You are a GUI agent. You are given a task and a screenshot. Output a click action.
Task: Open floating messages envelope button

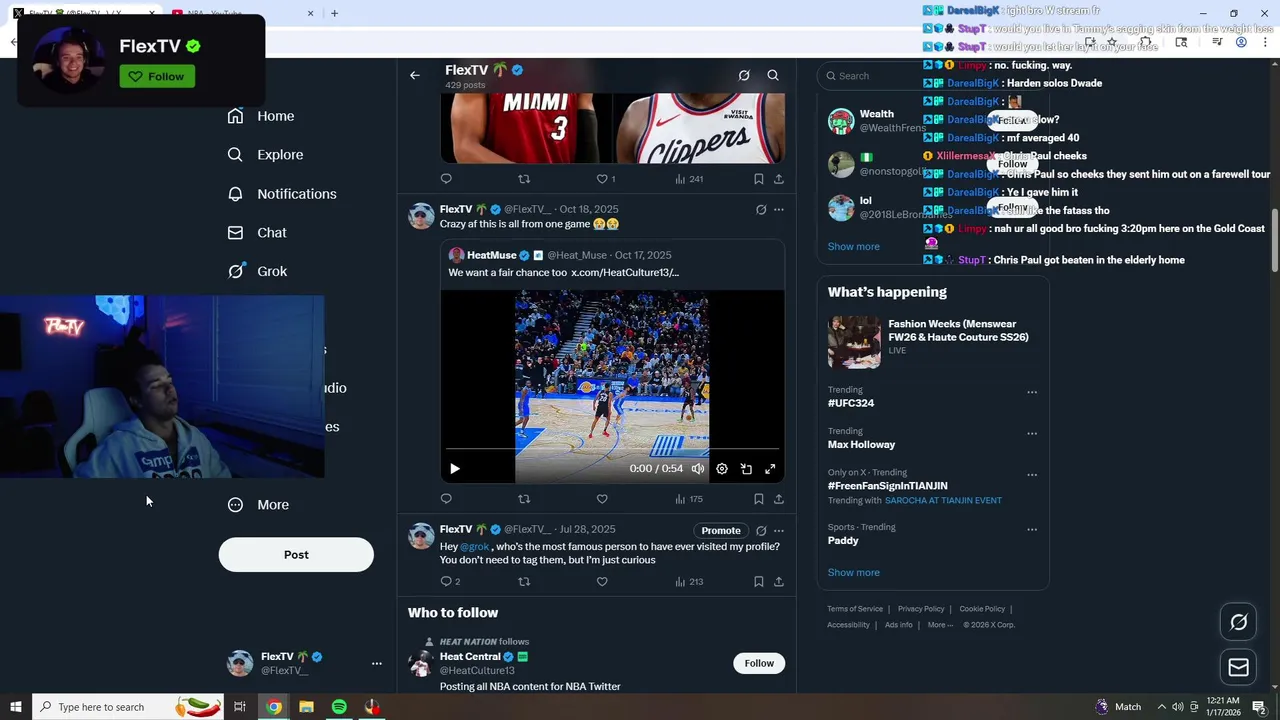pos(1238,667)
